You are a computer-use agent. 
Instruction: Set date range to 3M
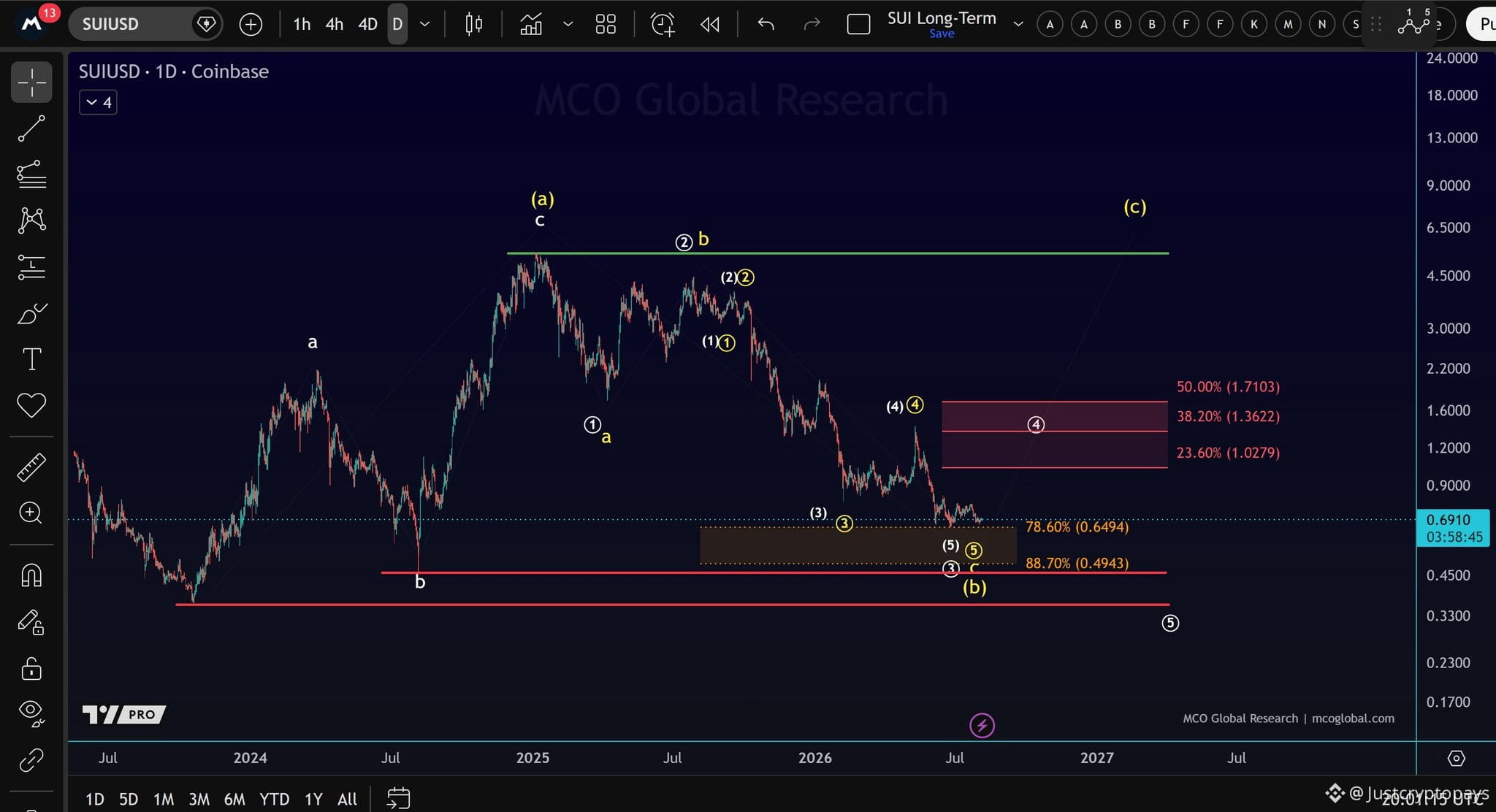[199, 799]
